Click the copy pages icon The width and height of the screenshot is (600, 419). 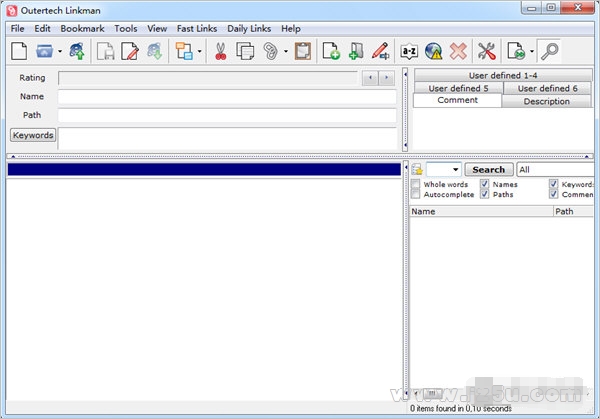point(245,51)
